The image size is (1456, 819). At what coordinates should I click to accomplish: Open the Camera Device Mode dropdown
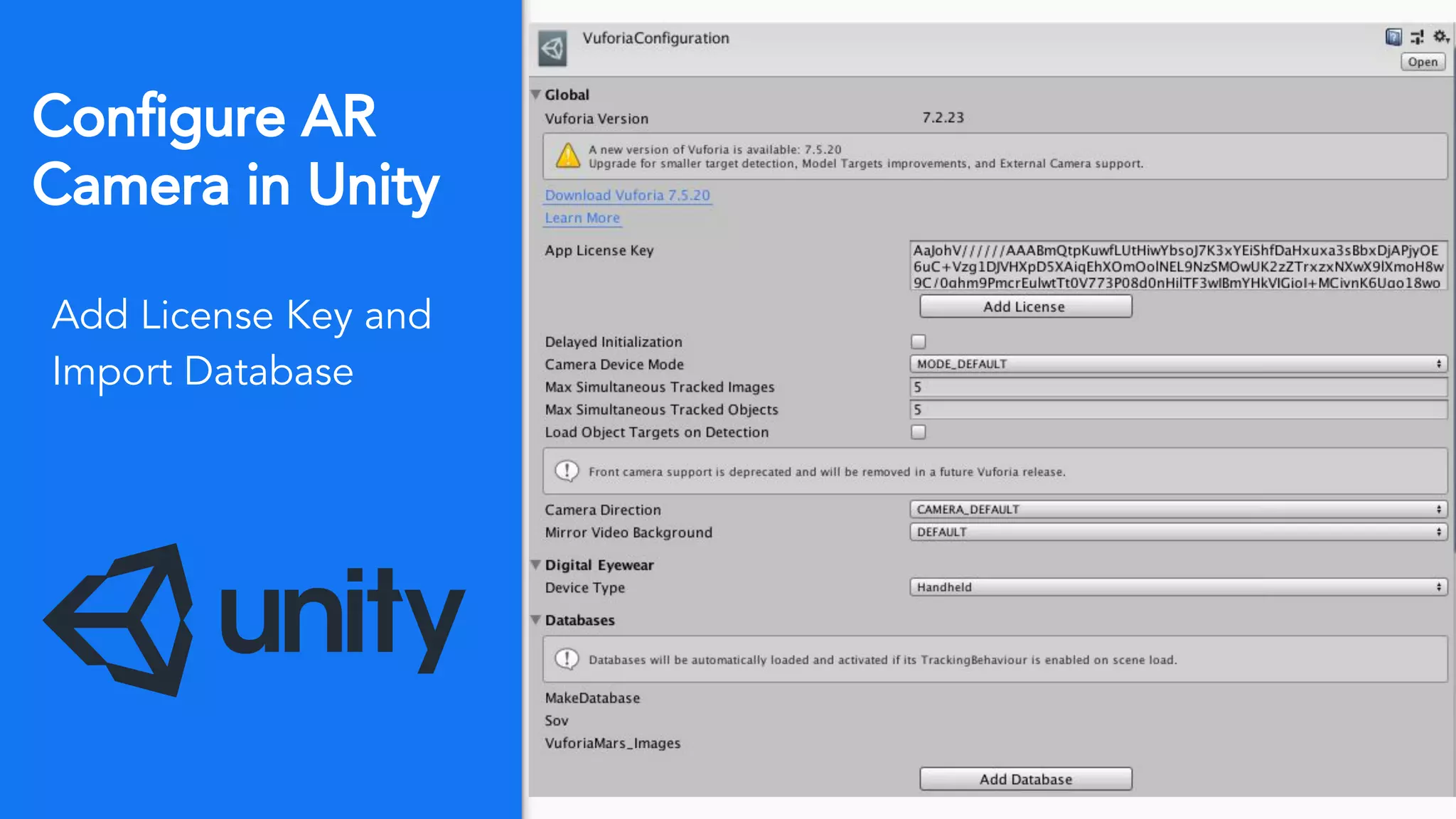1178,364
